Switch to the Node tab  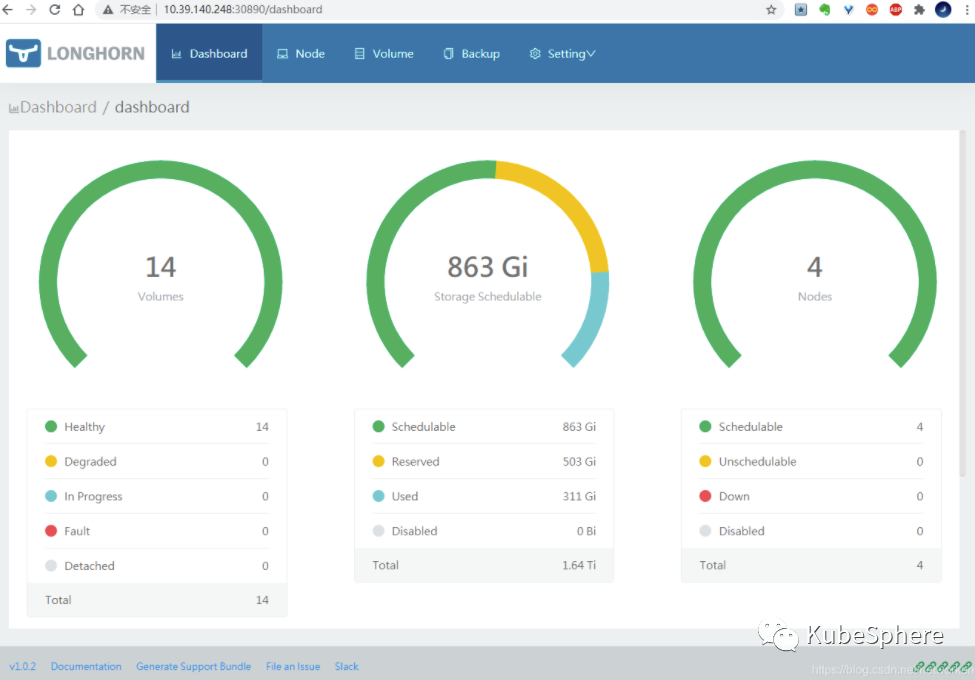coord(300,54)
